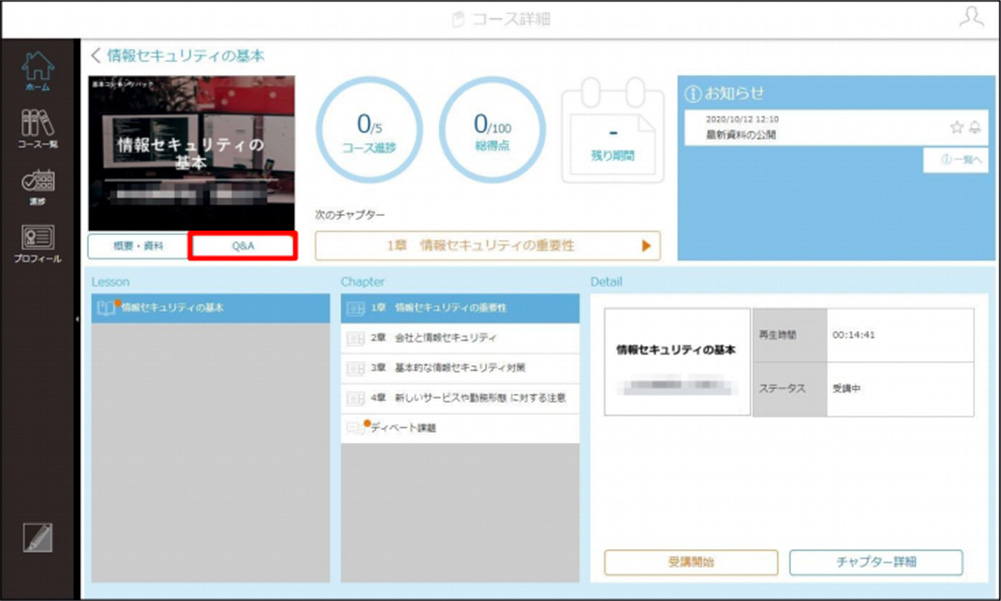The image size is (1001, 601).
Task: Click the 受講開始 button
Action: pyautogui.click(x=691, y=562)
